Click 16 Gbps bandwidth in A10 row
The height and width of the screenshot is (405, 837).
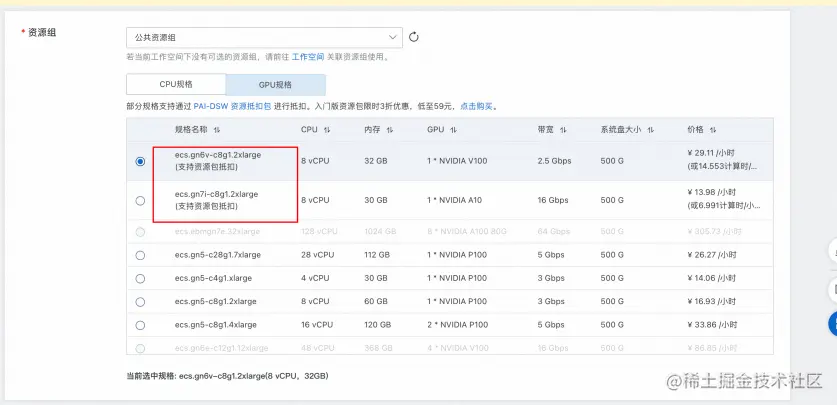click(x=553, y=200)
